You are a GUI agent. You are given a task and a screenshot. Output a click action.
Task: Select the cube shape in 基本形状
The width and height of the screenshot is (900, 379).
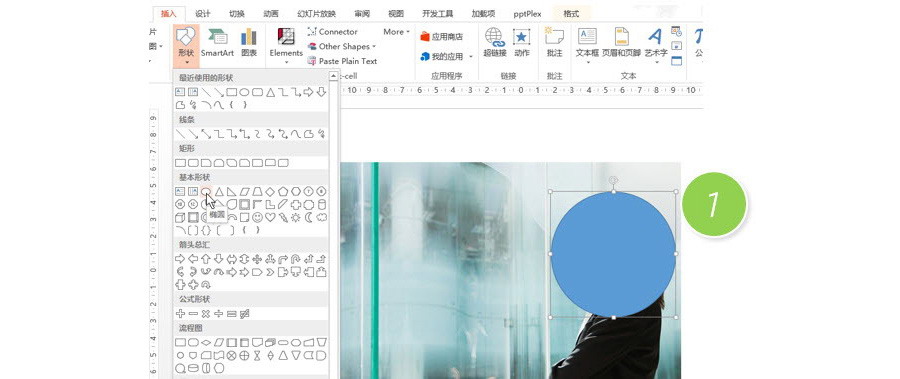[x=180, y=217]
